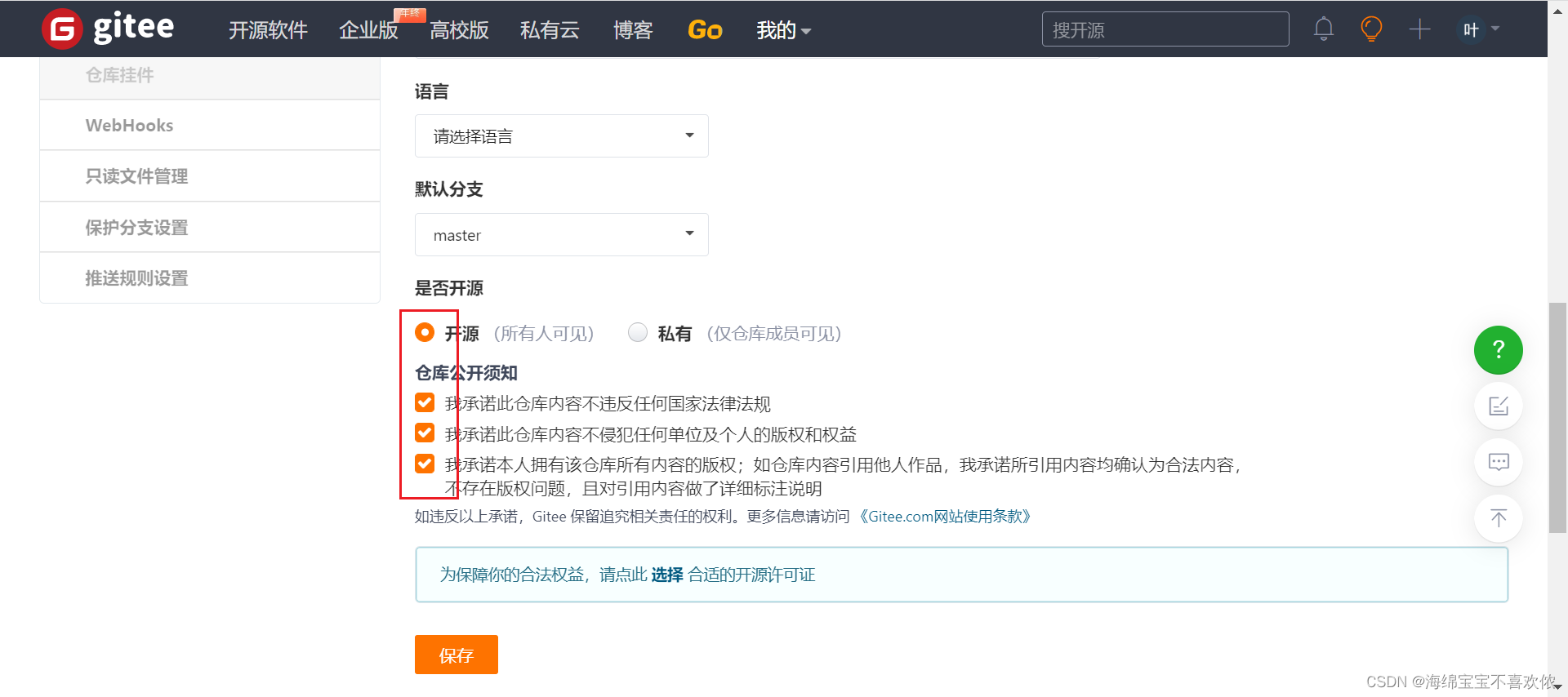Select the 私有 radio option
The width and height of the screenshot is (1568, 697).
[638, 332]
